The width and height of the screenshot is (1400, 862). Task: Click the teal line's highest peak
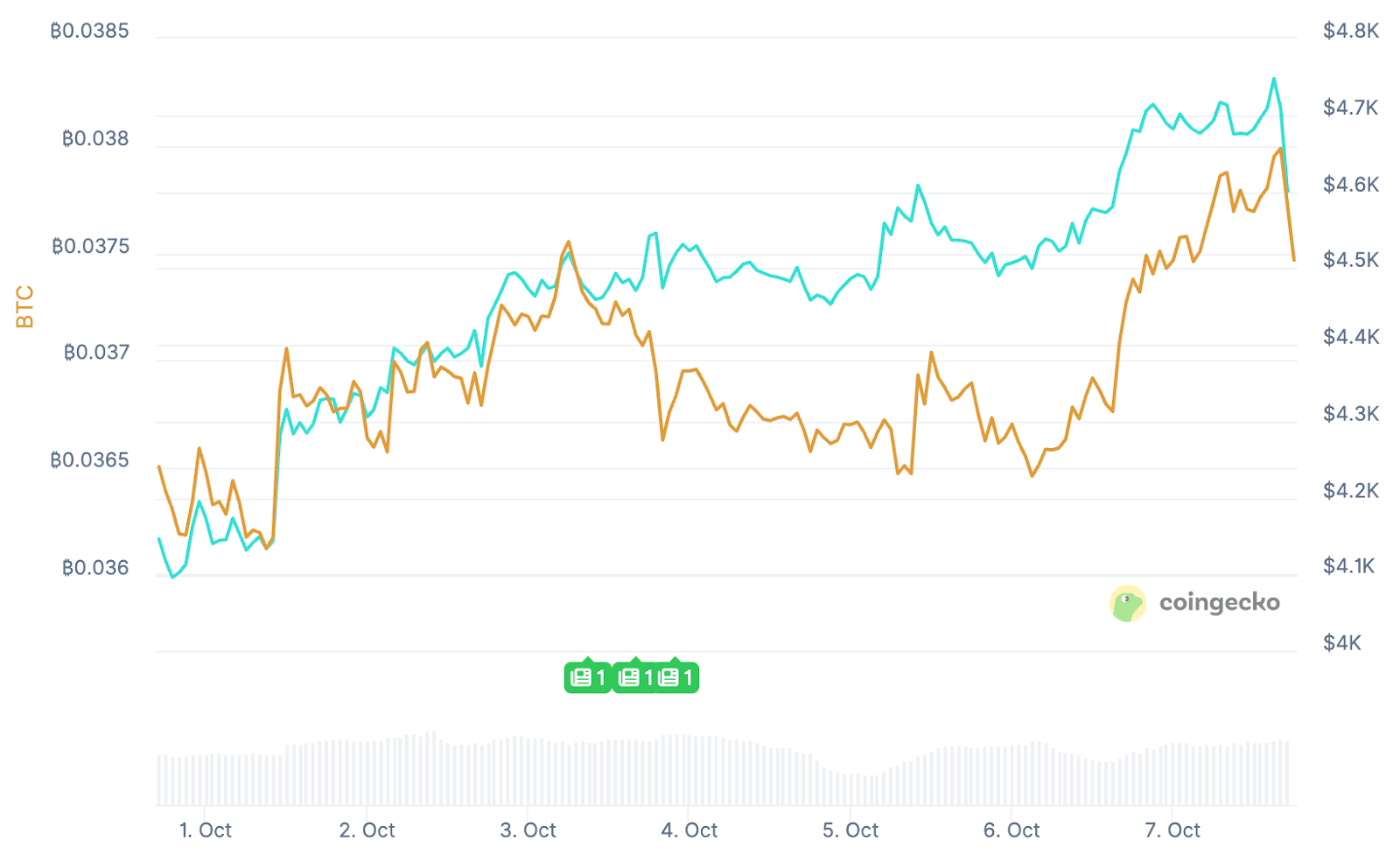pyautogui.click(x=1273, y=79)
